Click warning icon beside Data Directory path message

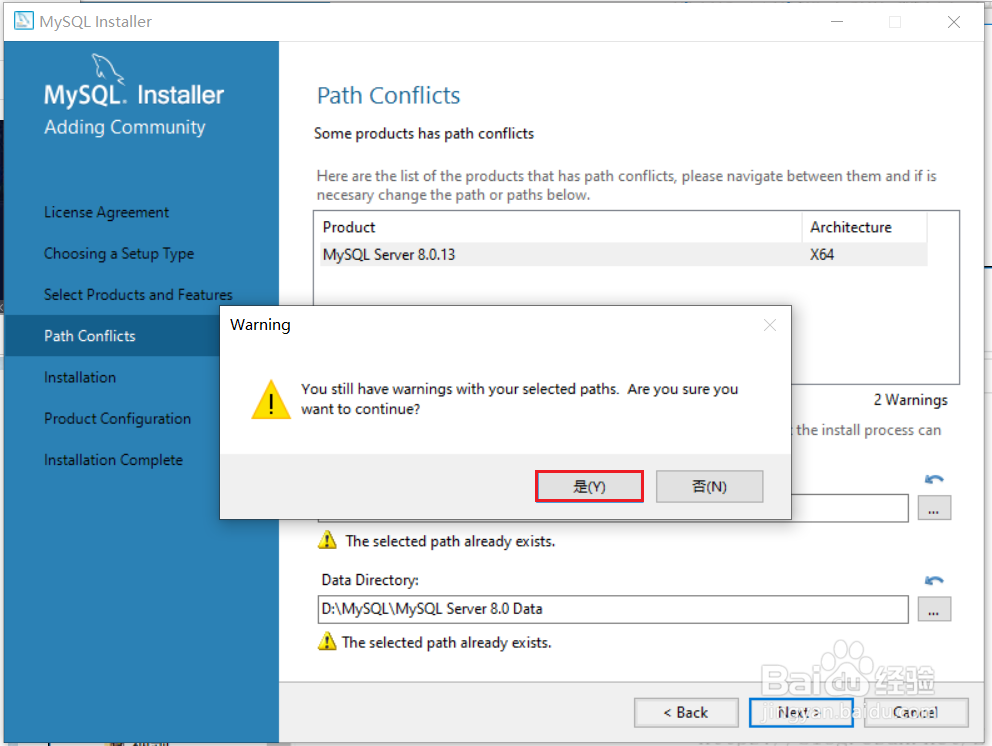coord(326,641)
